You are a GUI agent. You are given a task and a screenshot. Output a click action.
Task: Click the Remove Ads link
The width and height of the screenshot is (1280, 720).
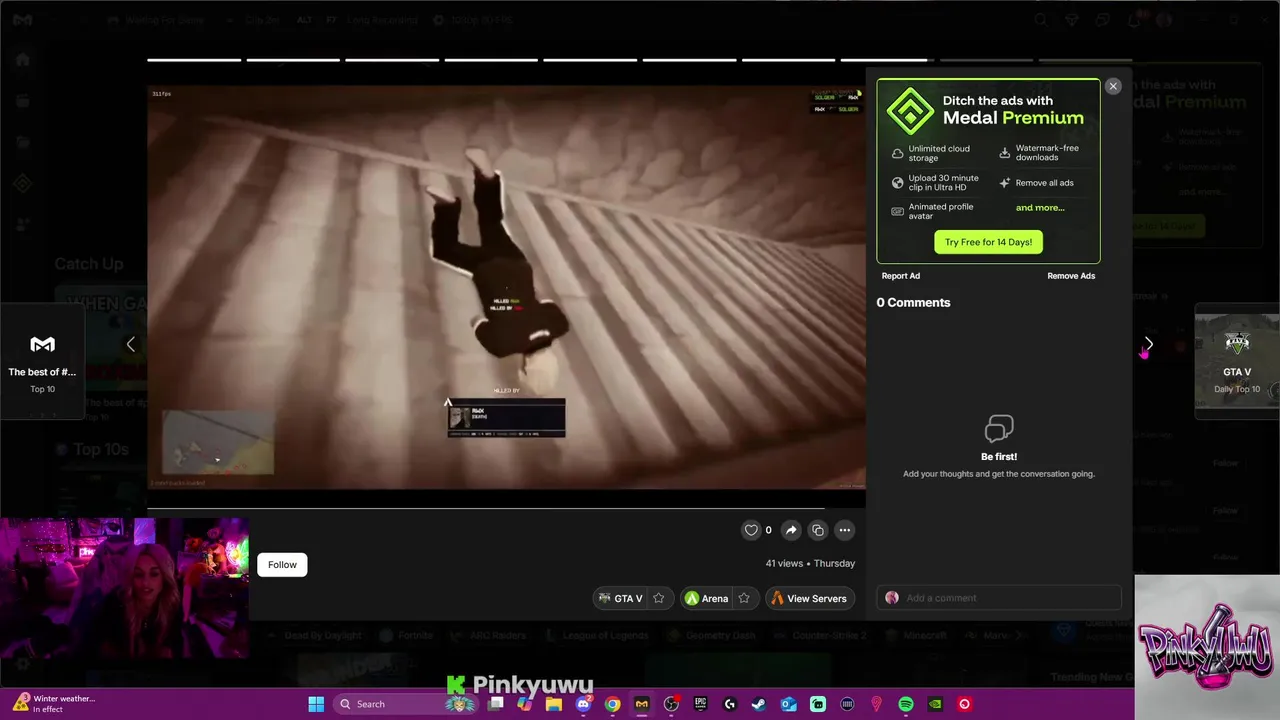tap(1071, 276)
